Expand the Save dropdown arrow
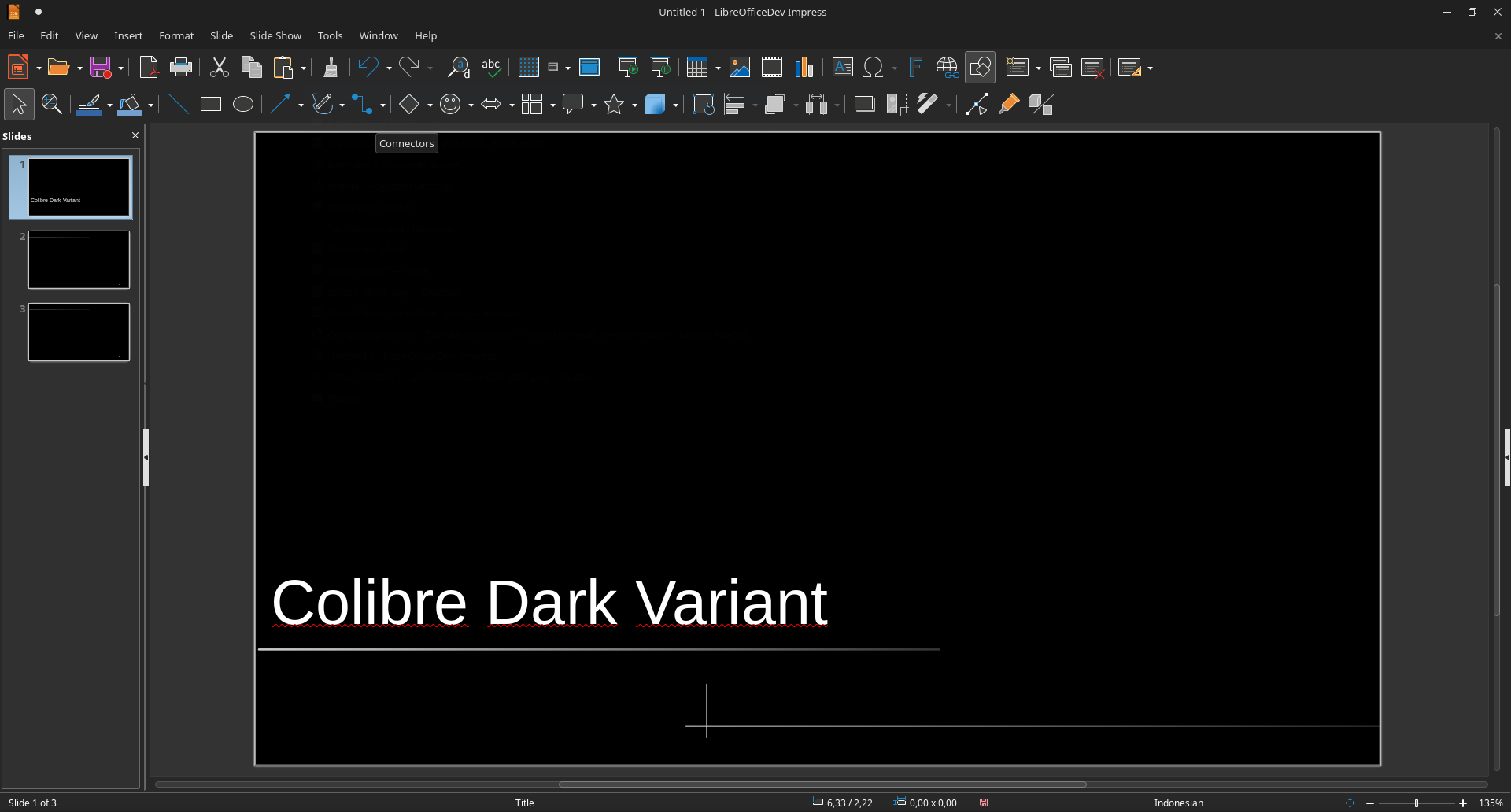1511x812 pixels. point(120,68)
